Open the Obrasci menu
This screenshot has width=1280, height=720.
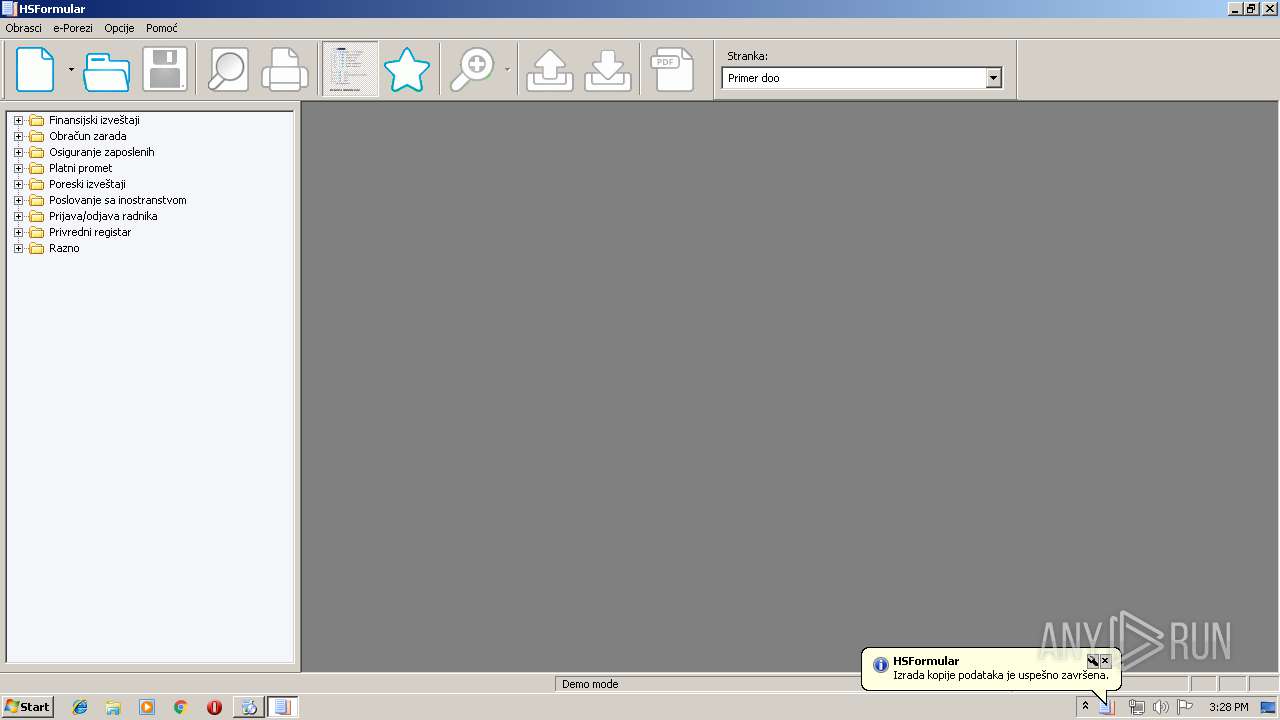pyautogui.click(x=24, y=28)
